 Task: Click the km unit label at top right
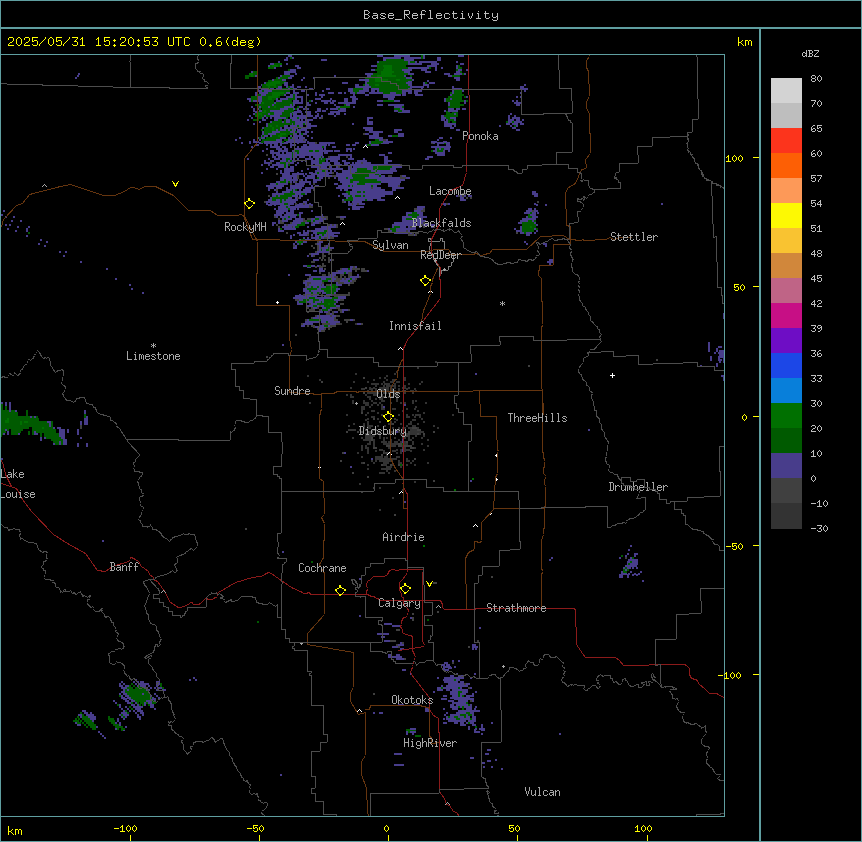pyautogui.click(x=745, y=42)
